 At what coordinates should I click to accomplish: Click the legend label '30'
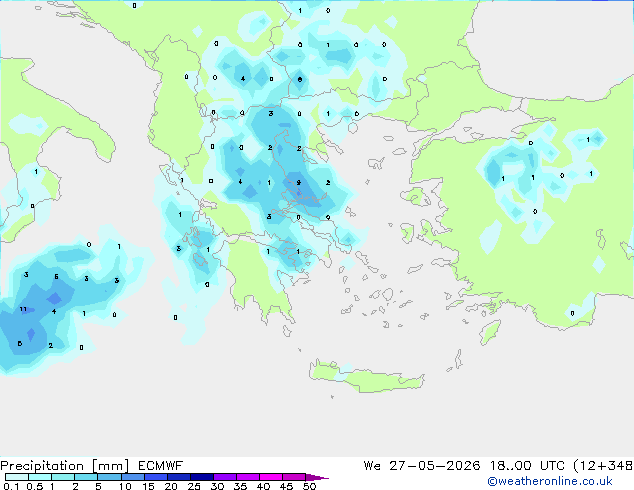coord(217,486)
